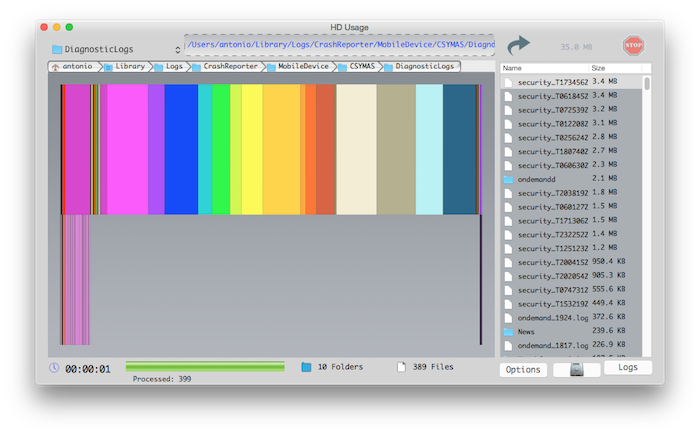
Task: Click the Size column header
Action: point(616,68)
